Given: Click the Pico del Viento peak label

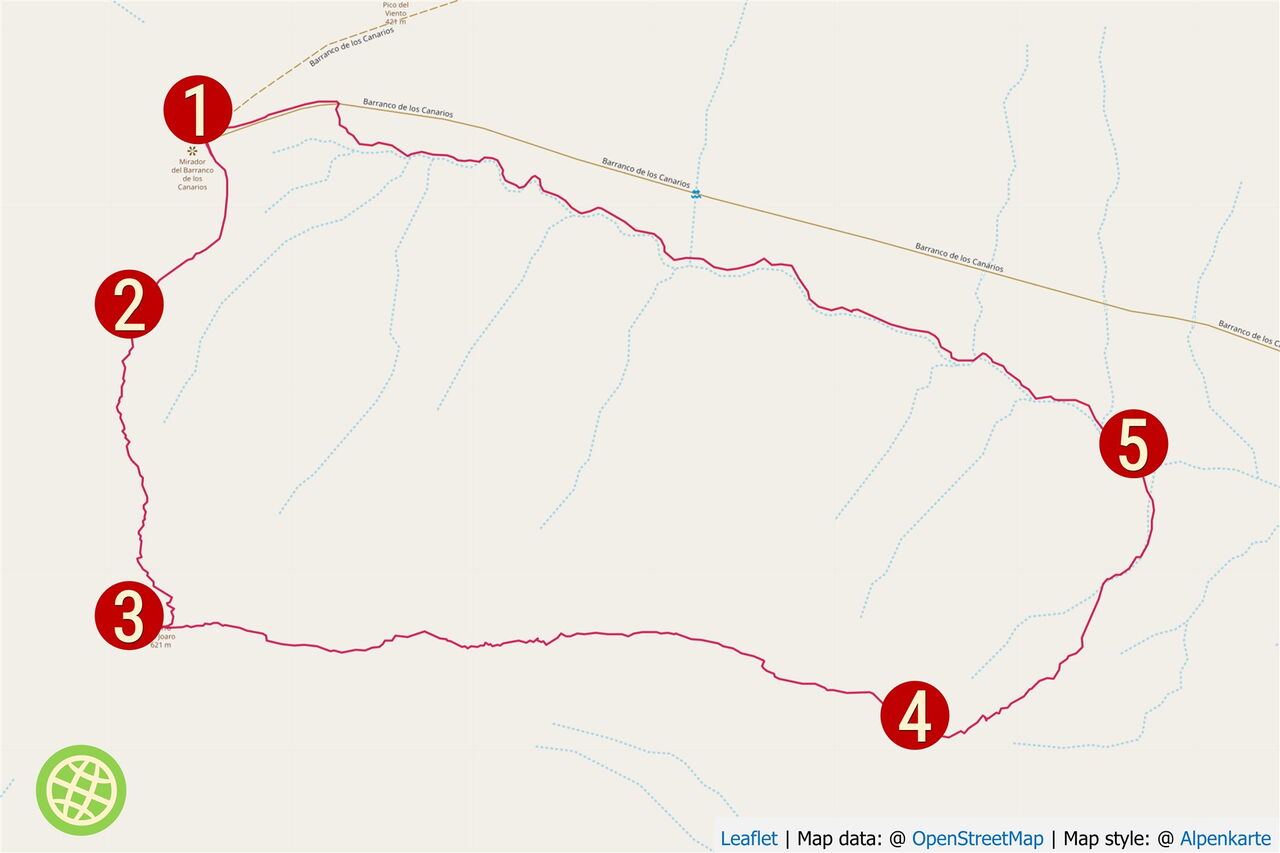Looking at the screenshot, I should point(396,12).
